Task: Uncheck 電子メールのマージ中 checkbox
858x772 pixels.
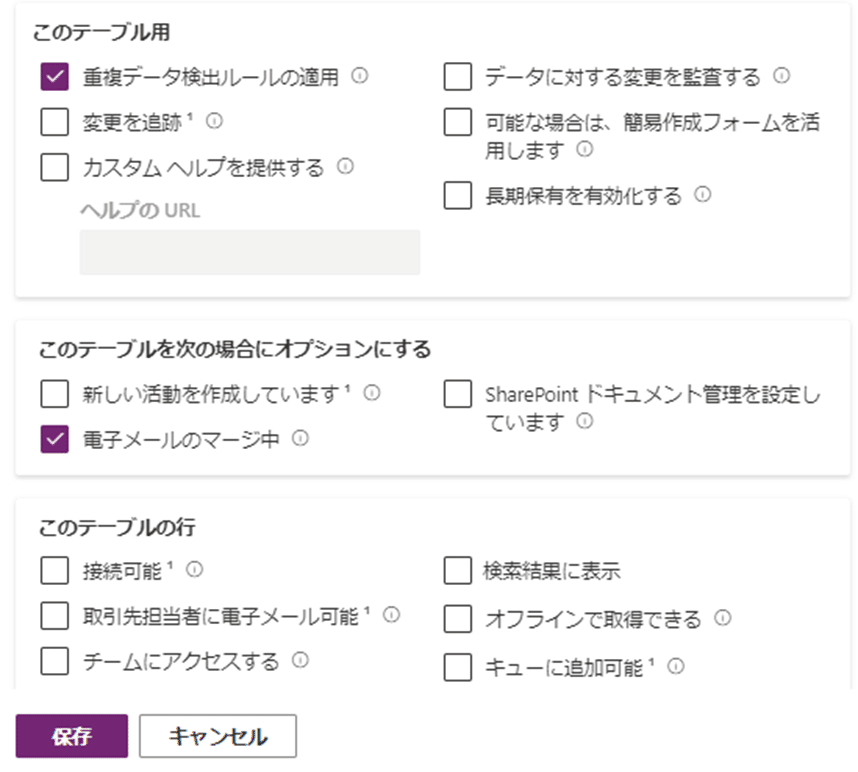Action: click(x=55, y=439)
